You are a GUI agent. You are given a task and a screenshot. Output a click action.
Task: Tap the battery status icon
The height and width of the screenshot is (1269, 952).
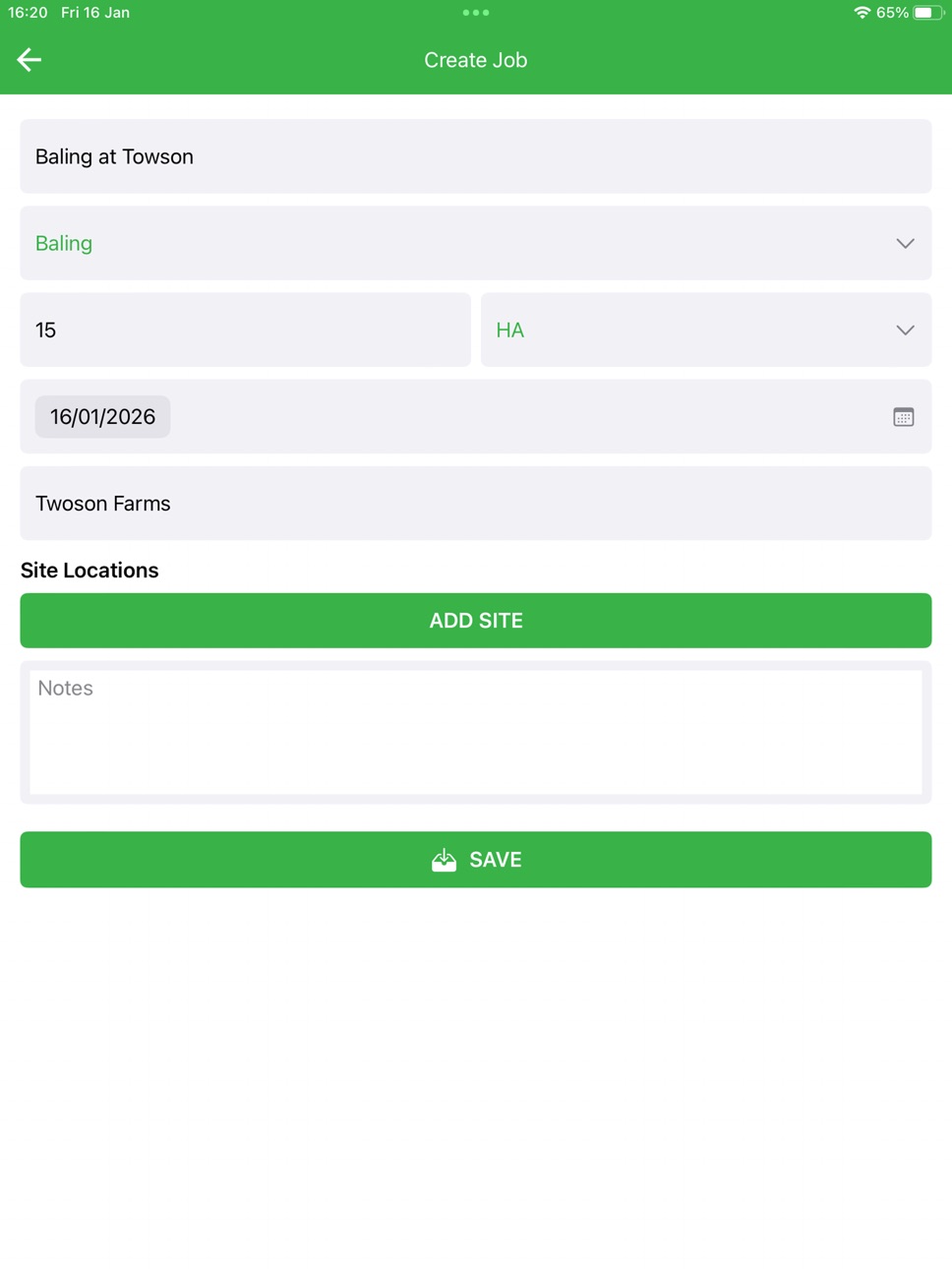pyautogui.click(x=927, y=13)
